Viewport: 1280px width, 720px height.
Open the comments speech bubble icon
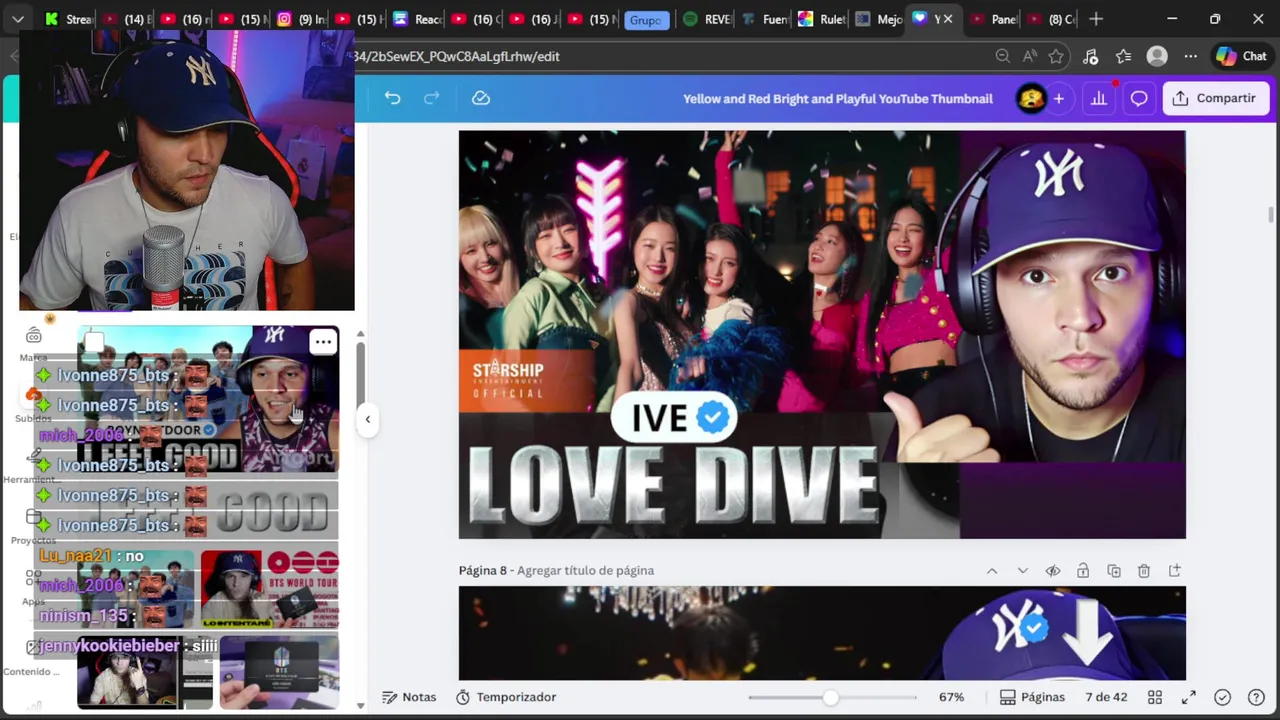[x=1139, y=98]
